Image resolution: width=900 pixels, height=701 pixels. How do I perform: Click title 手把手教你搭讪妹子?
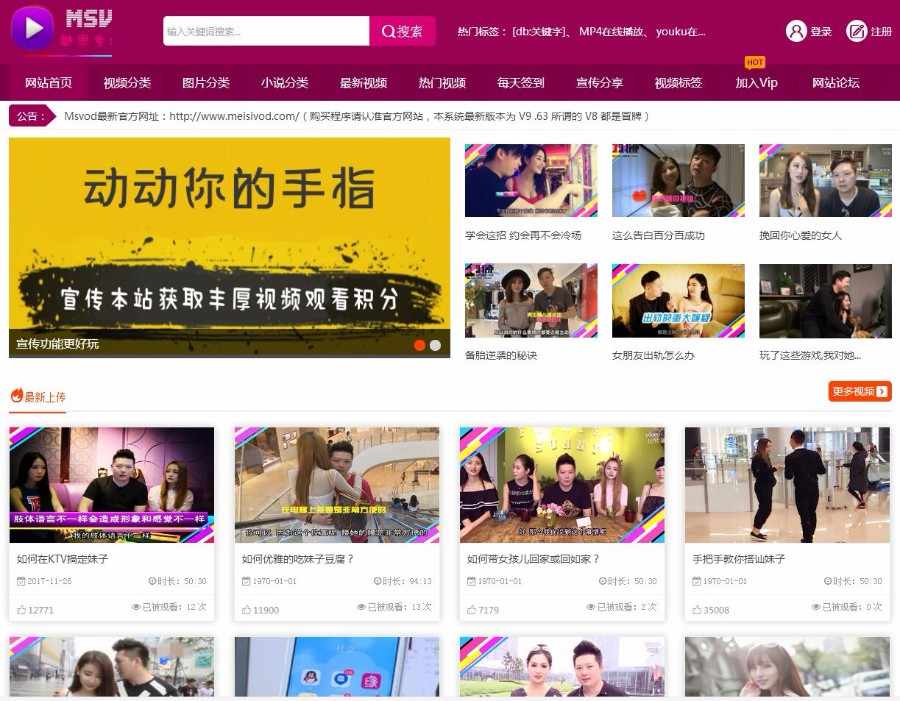click(x=738, y=559)
